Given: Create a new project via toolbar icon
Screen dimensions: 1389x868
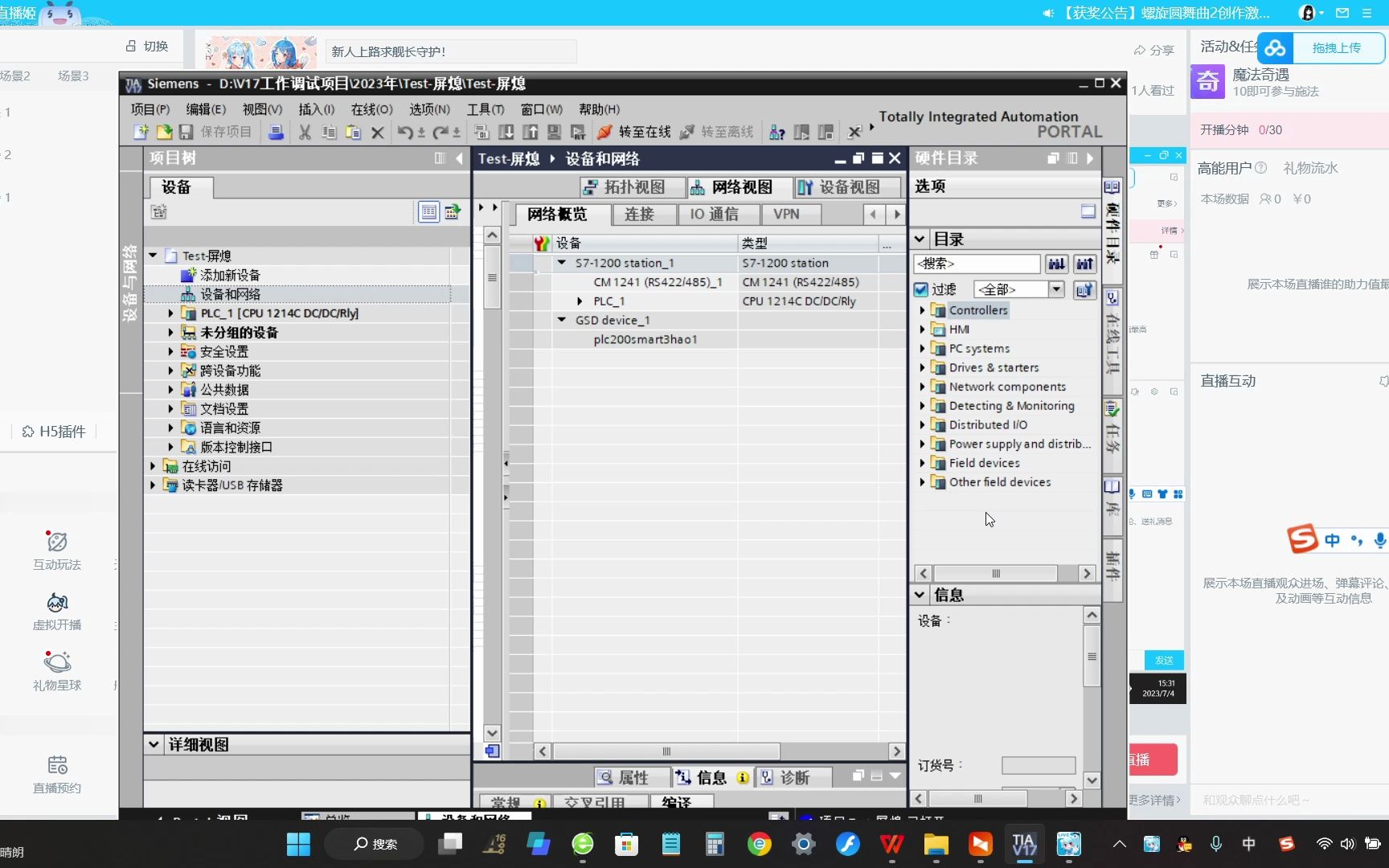Looking at the screenshot, I should click(x=141, y=132).
